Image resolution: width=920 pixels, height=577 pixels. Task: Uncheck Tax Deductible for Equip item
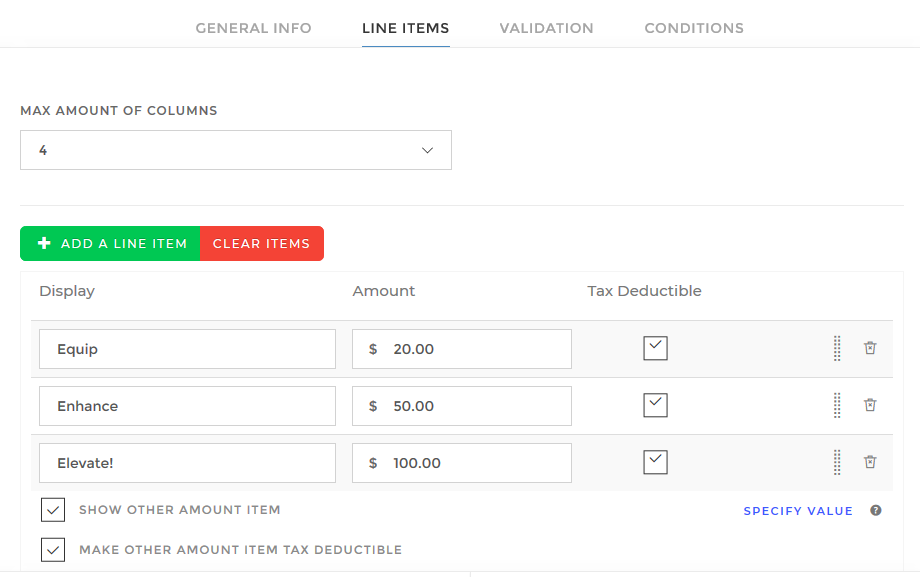coord(655,348)
